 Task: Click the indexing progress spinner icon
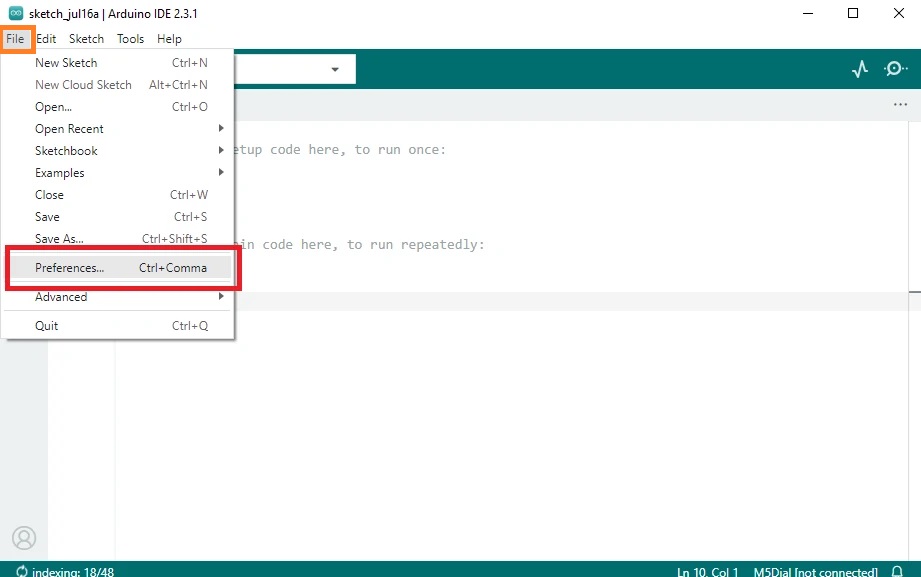click(21, 572)
